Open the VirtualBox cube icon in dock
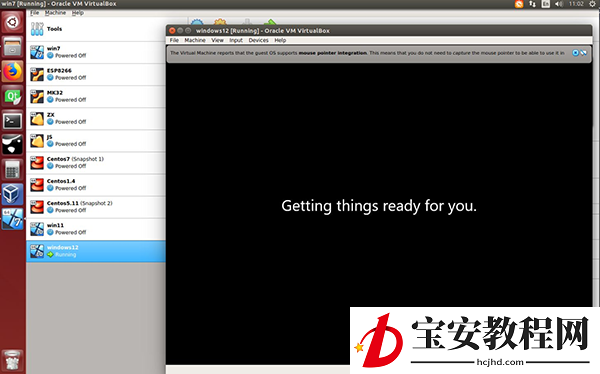Screen dimensions: 600x374 (12, 194)
